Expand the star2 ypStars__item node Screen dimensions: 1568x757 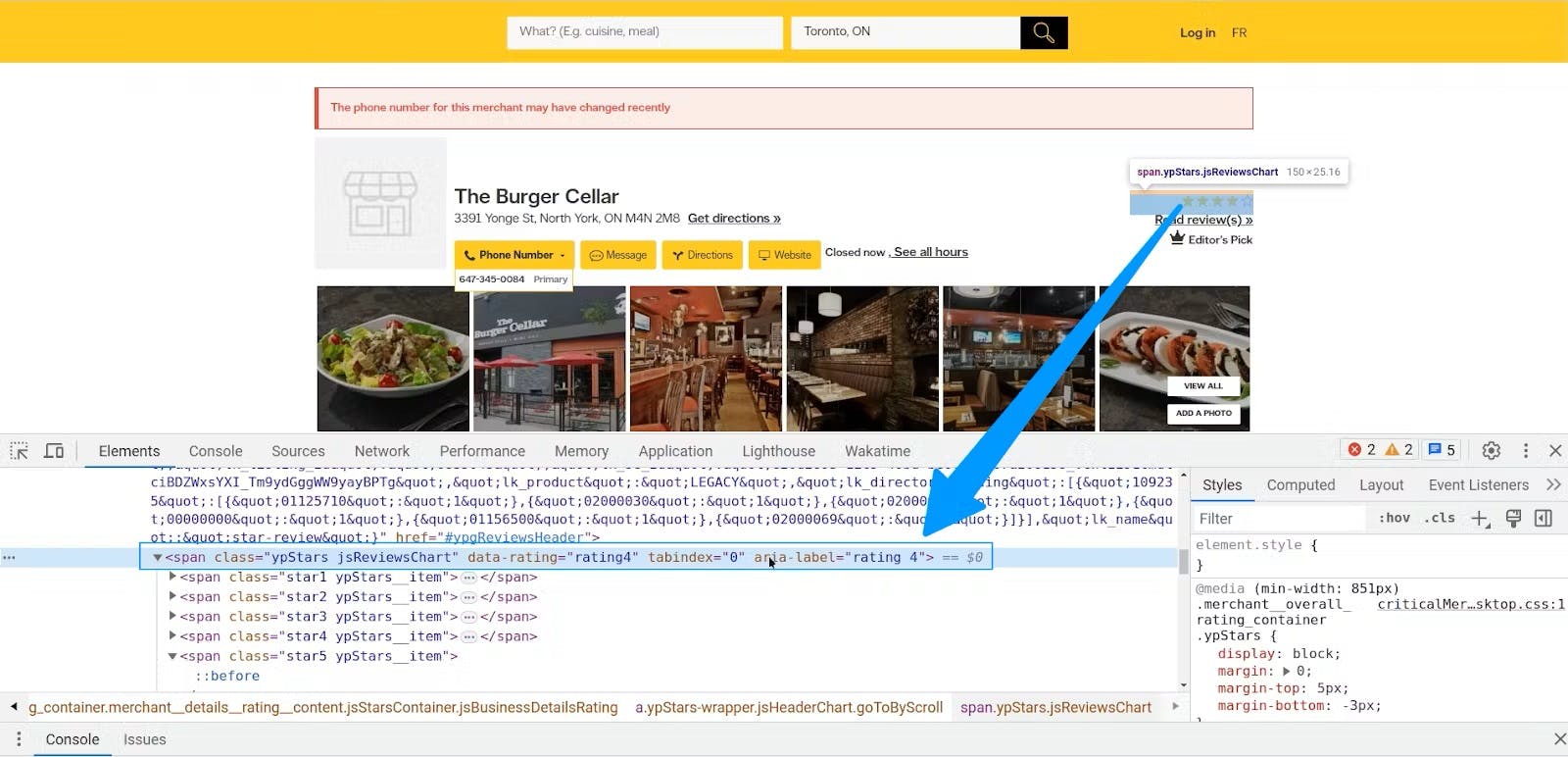pyautogui.click(x=172, y=596)
